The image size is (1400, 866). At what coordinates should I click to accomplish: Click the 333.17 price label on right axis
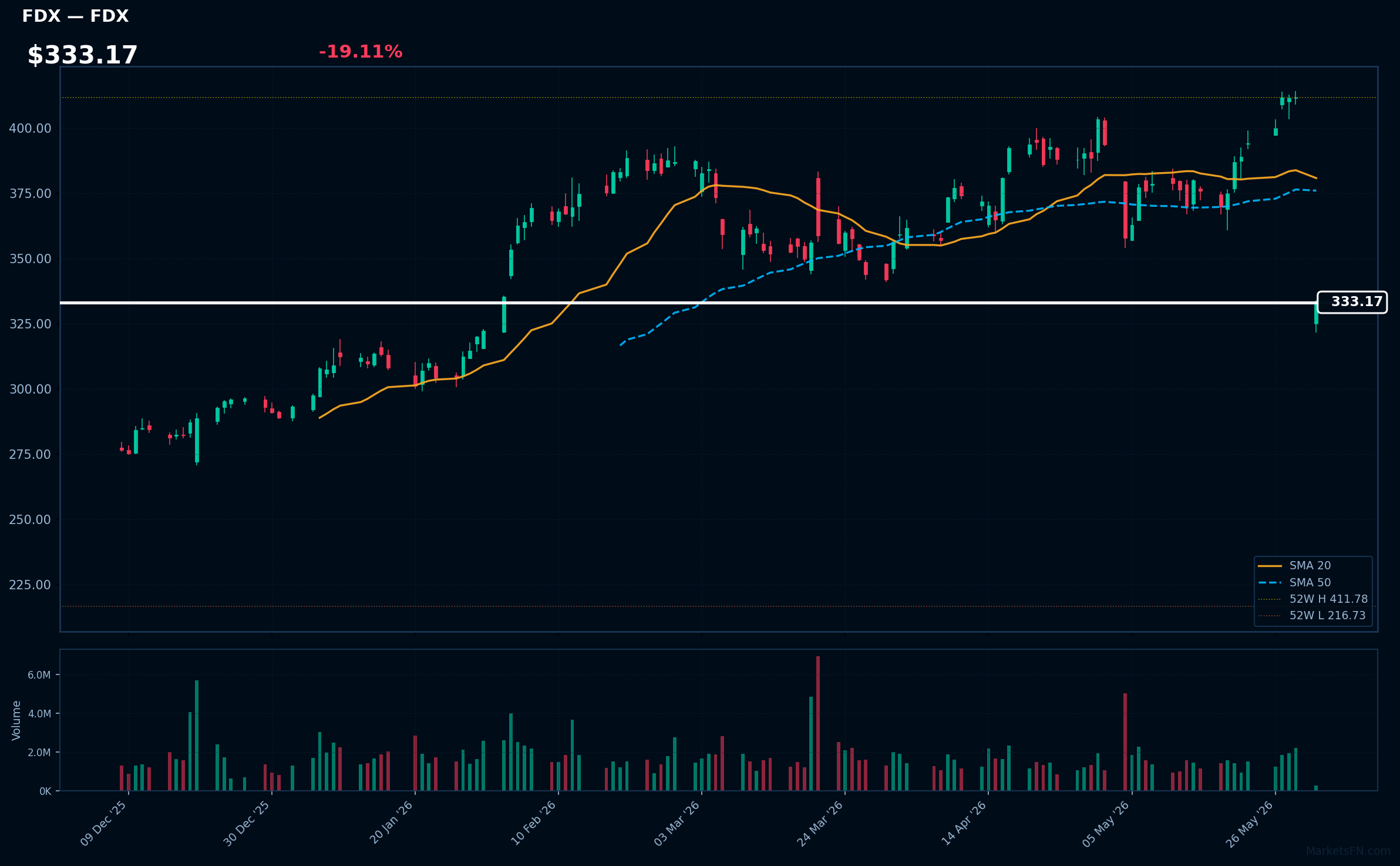tap(1352, 302)
